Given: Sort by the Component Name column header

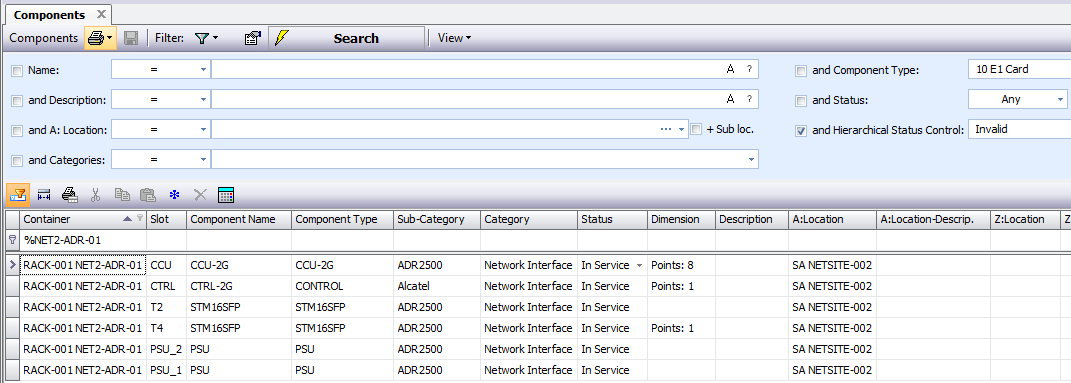Looking at the screenshot, I should 238,219.
